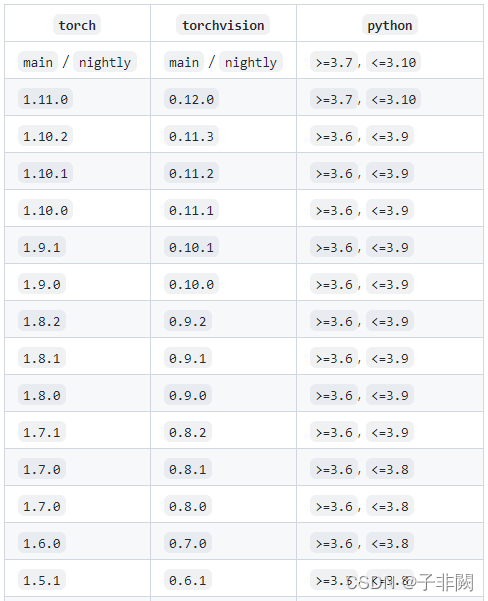The width and height of the screenshot is (488, 601).
Task: Select the torch version 1.11.0 cell
Action: pyautogui.click(x=46, y=99)
